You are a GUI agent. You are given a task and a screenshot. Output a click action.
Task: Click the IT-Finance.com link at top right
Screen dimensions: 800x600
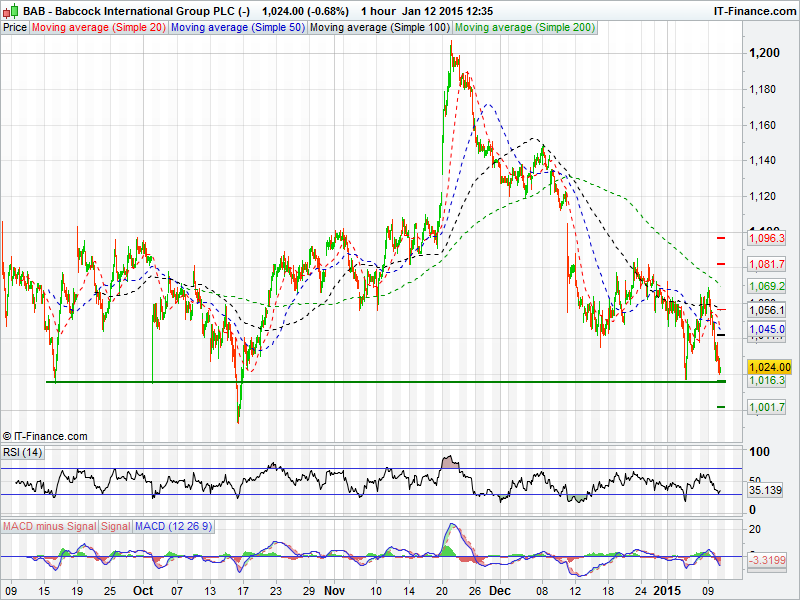(x=754, y=10)
